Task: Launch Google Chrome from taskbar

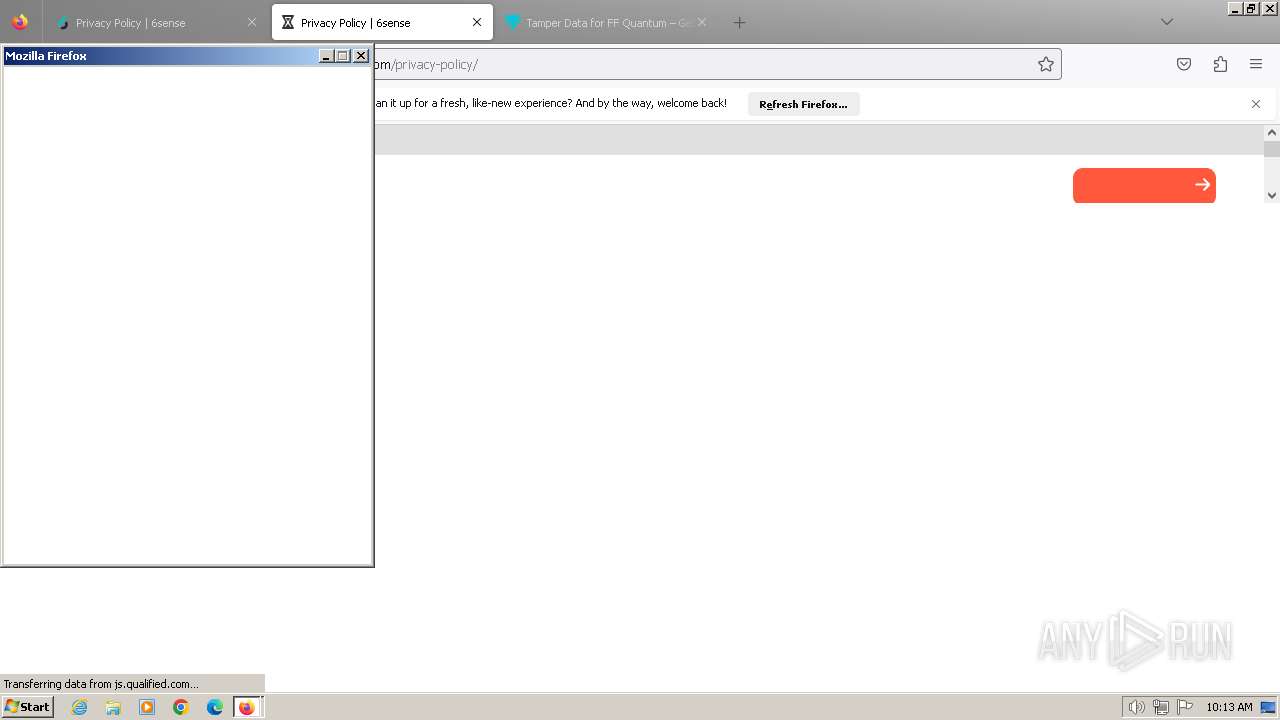Action: [x=181, y=707]
